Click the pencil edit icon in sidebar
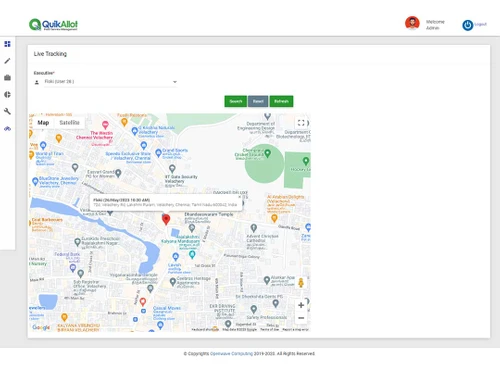This screenshot has width=500, height=375. pos(7,61)
